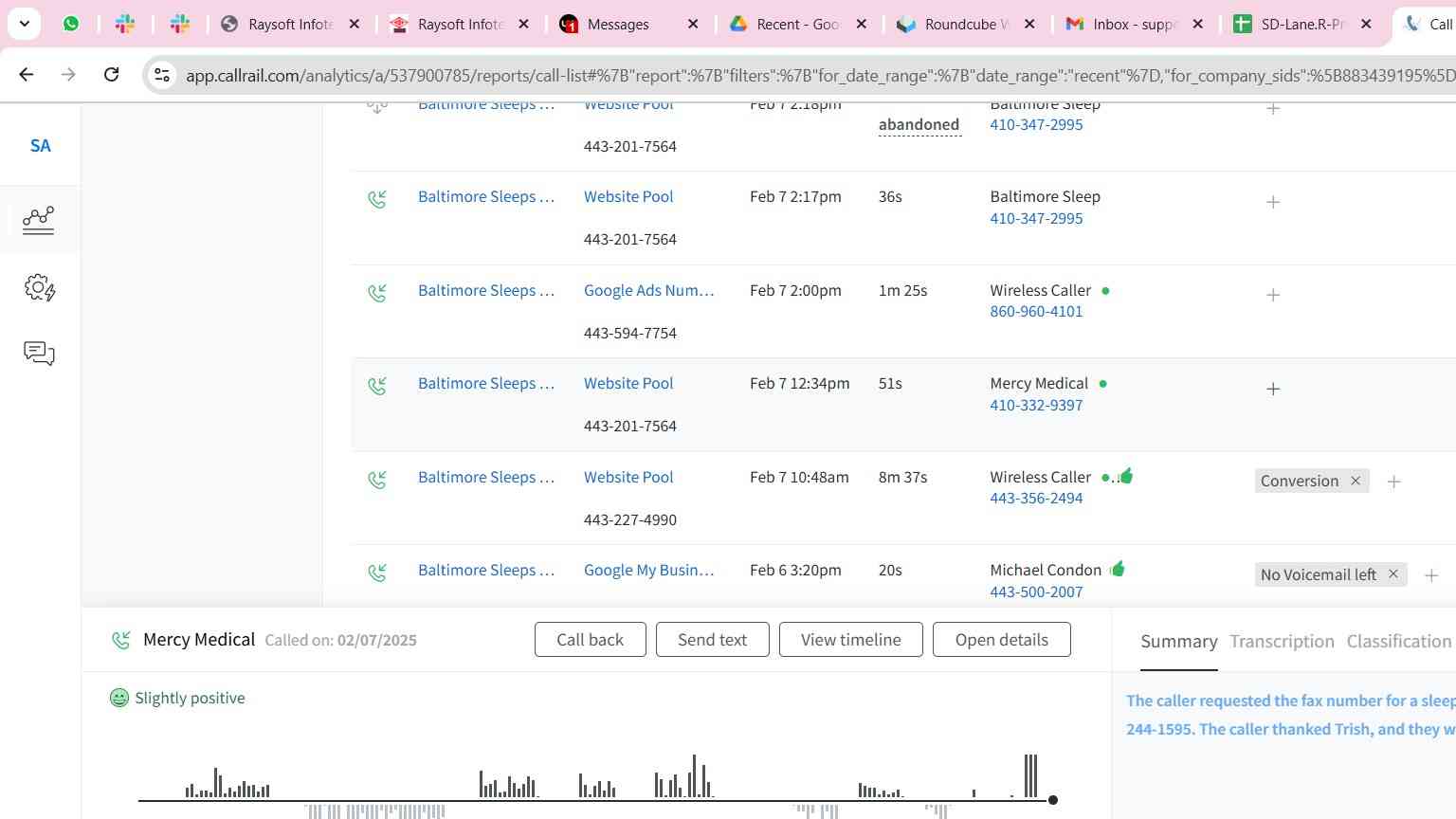
Task: Click inbound call icon for Feb 7 2:00pm row
Action: pyautogui.click(x=377, y=293)
